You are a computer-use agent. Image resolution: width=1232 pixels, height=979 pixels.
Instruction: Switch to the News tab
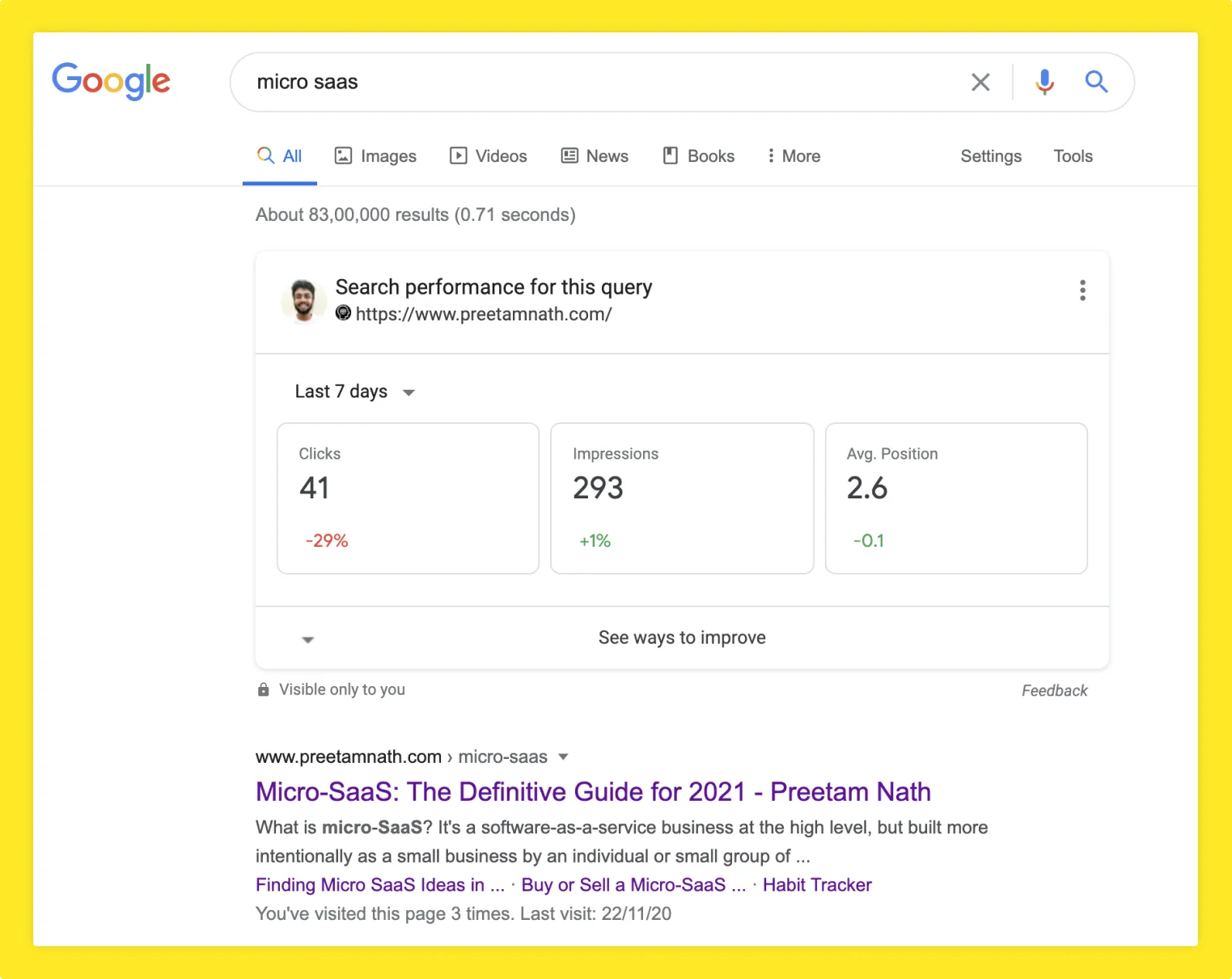595,156
